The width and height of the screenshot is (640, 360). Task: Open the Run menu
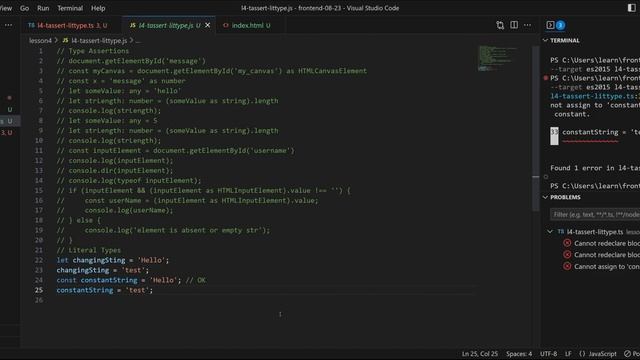43,8
